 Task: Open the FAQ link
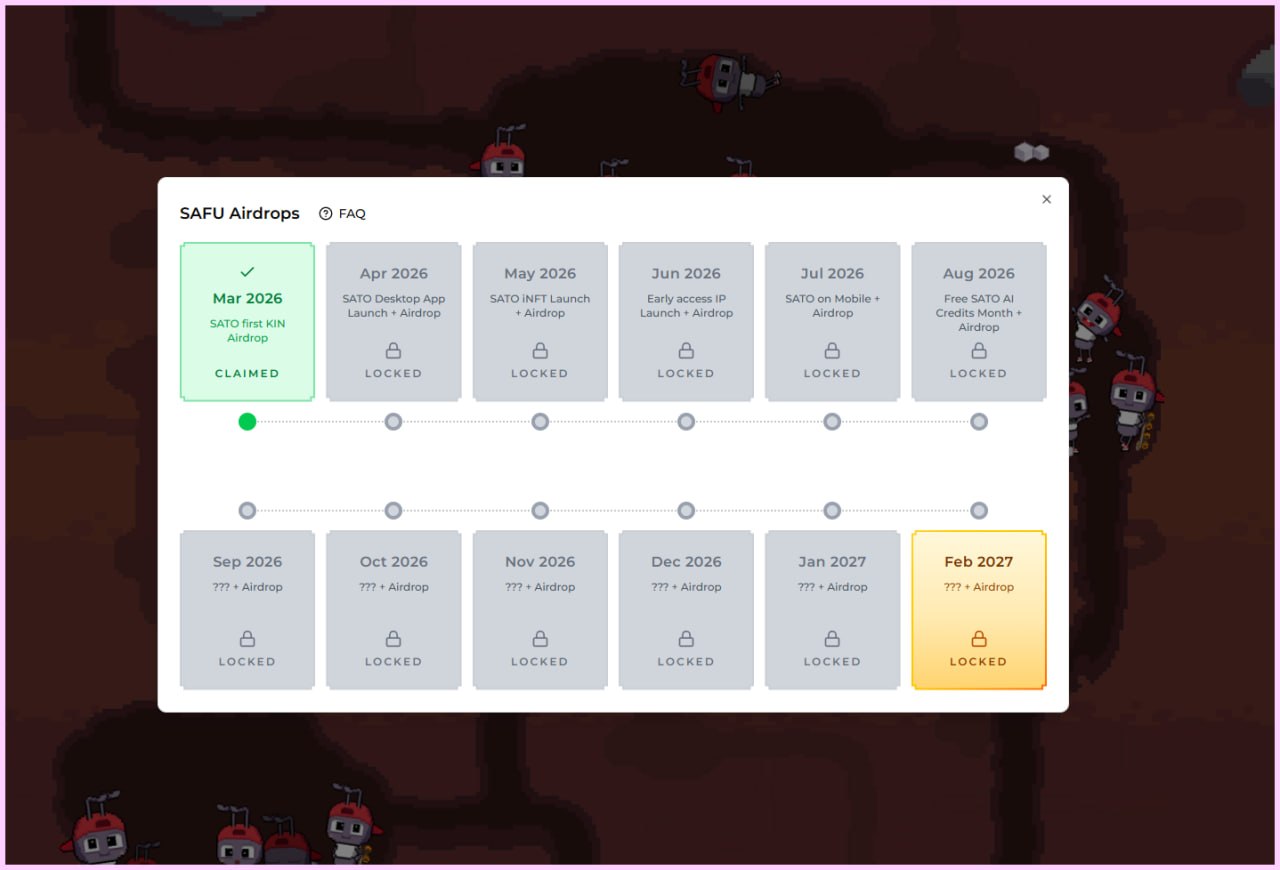352,214
